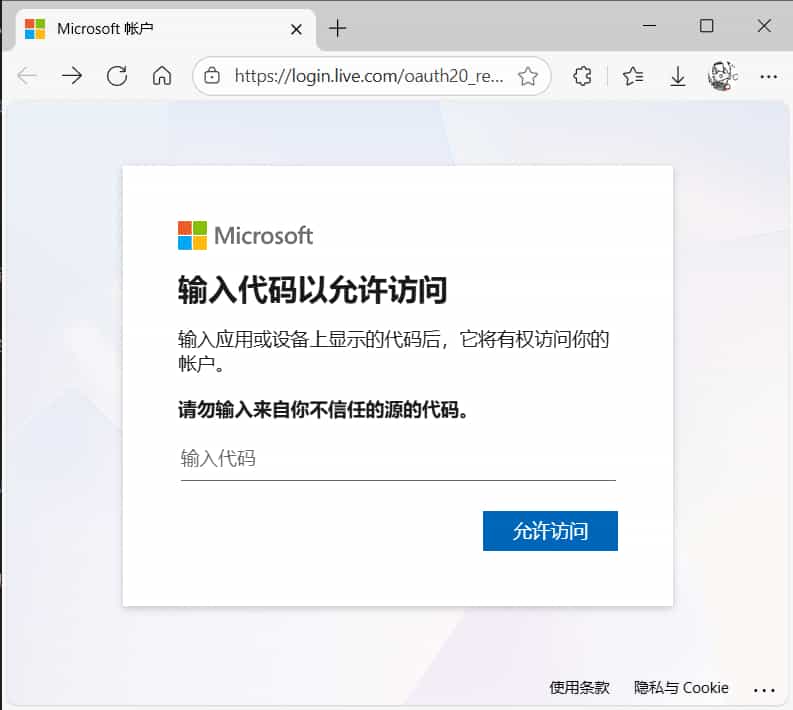793x710 pixels.
Task: Click the refresh page icon
Action: tap(117, 76)
